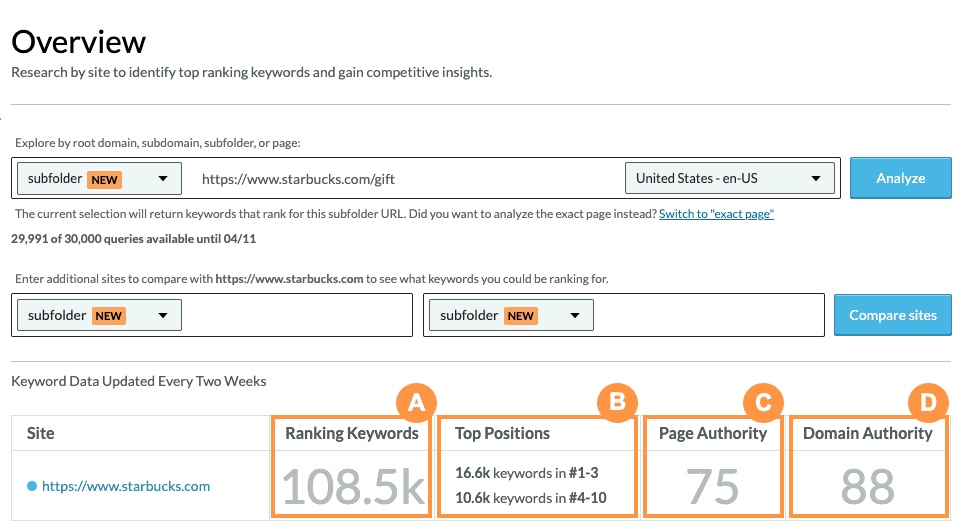Open the https://www.starbucks.com site link
Viewport: 964px width, 532px height.
(x=126, y=487)
